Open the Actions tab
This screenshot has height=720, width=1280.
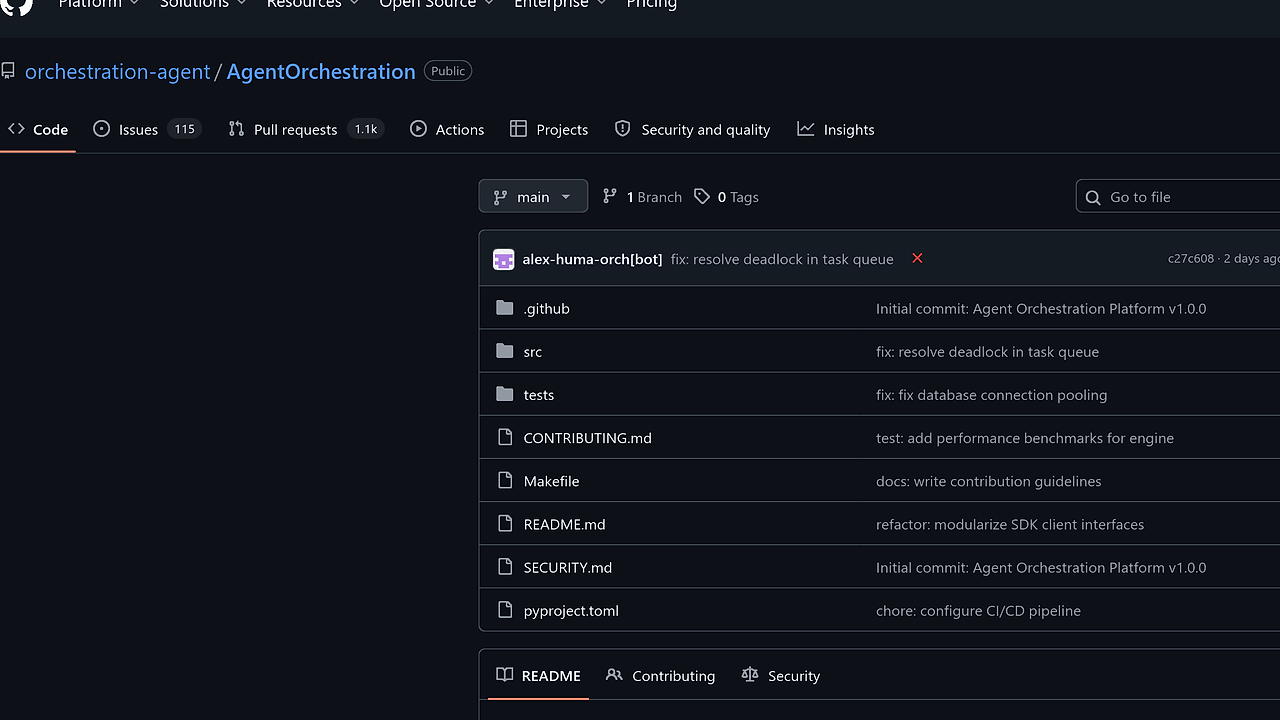[x=447, y=129]
